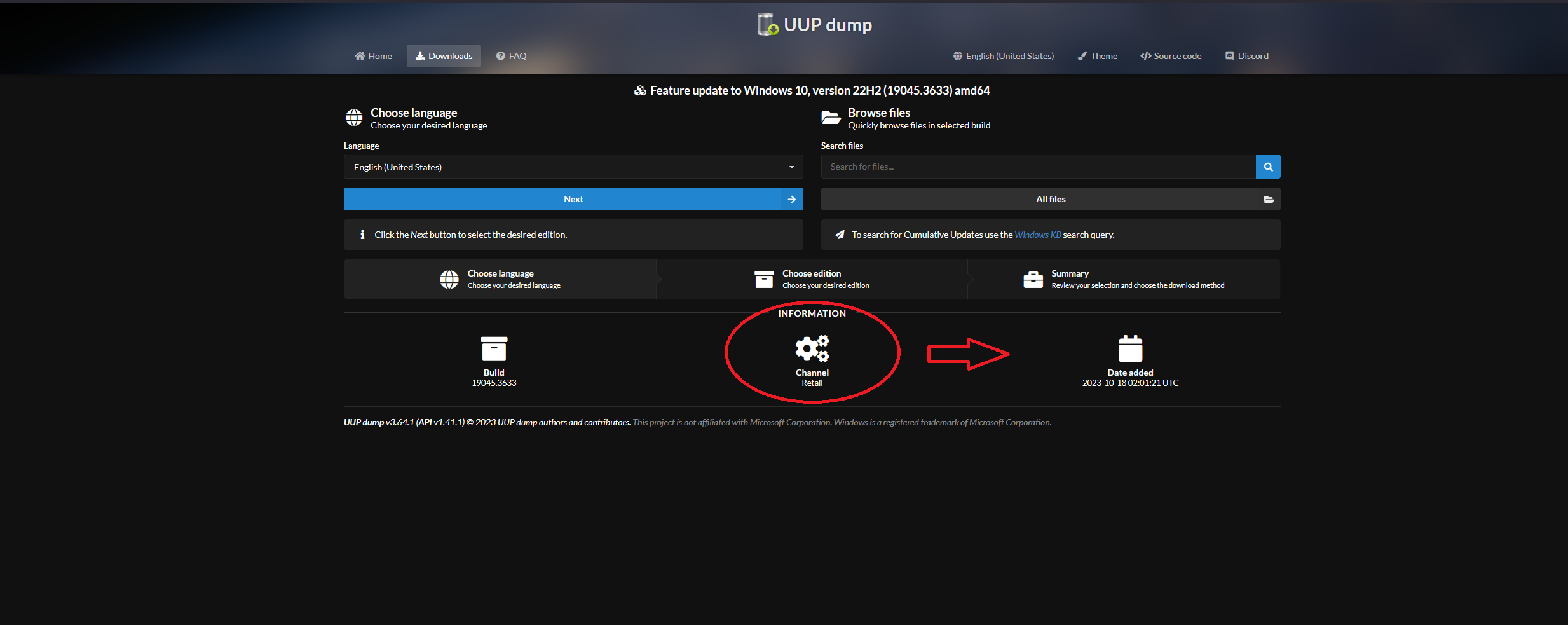The image size is (1568, 625).
Task: Click the blue Next button
Action: pos(573,199)
